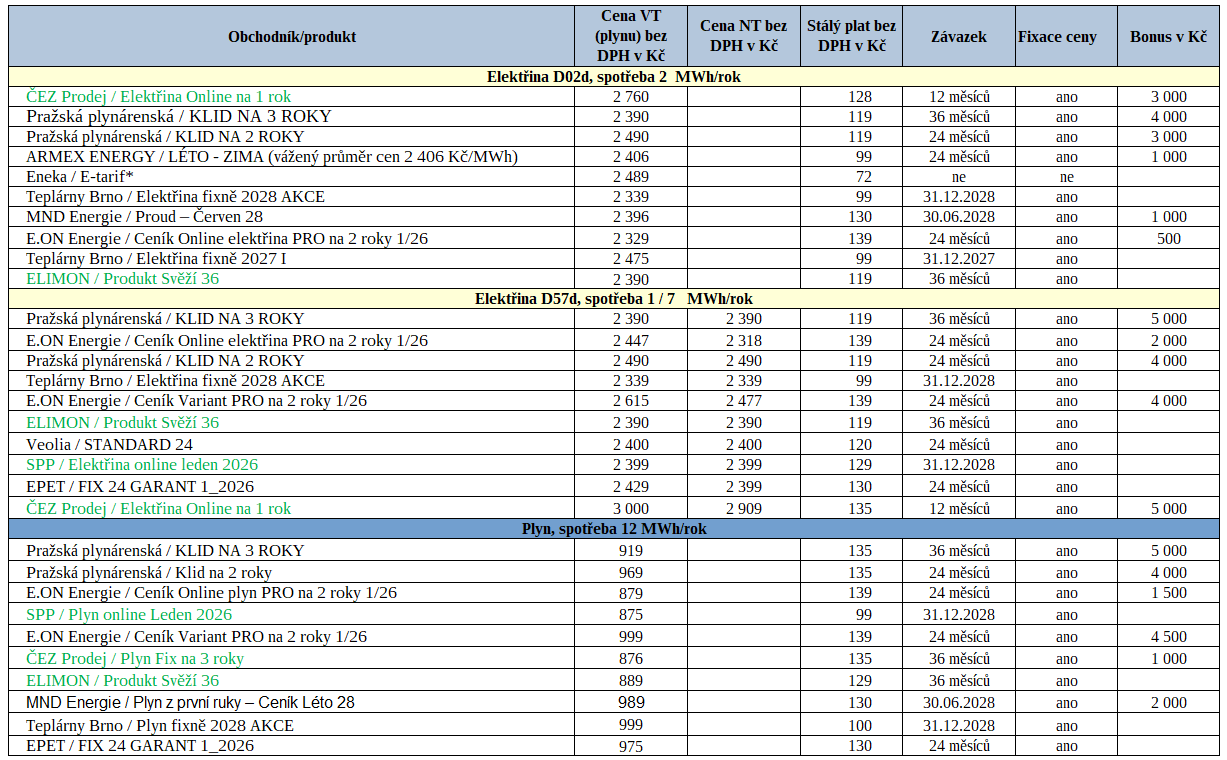
Task: Select the Veolia / STANDARD 24 product cell
Action: [x=110, y=445]
